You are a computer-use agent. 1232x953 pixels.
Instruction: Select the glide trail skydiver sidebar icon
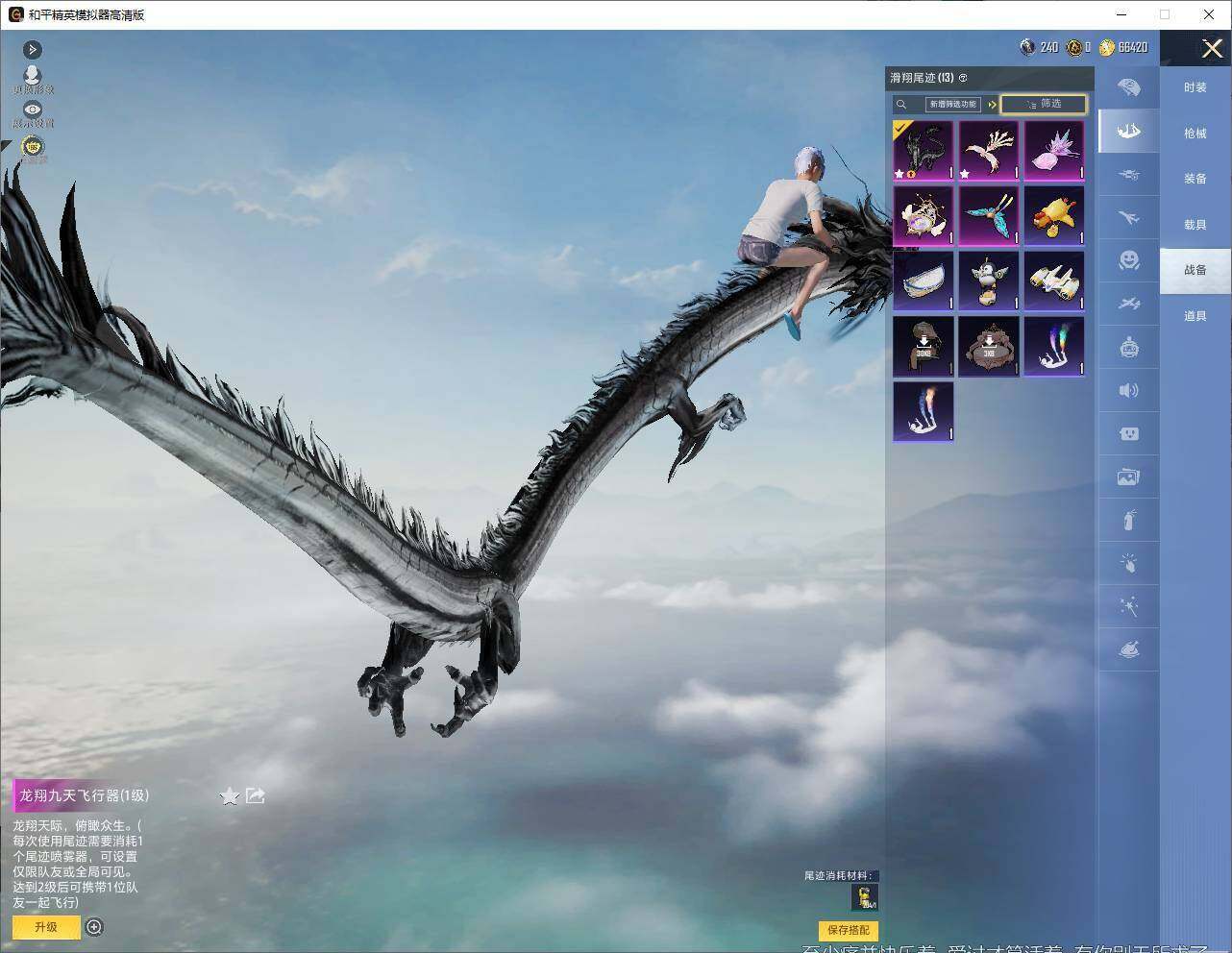coord(1129,131)
